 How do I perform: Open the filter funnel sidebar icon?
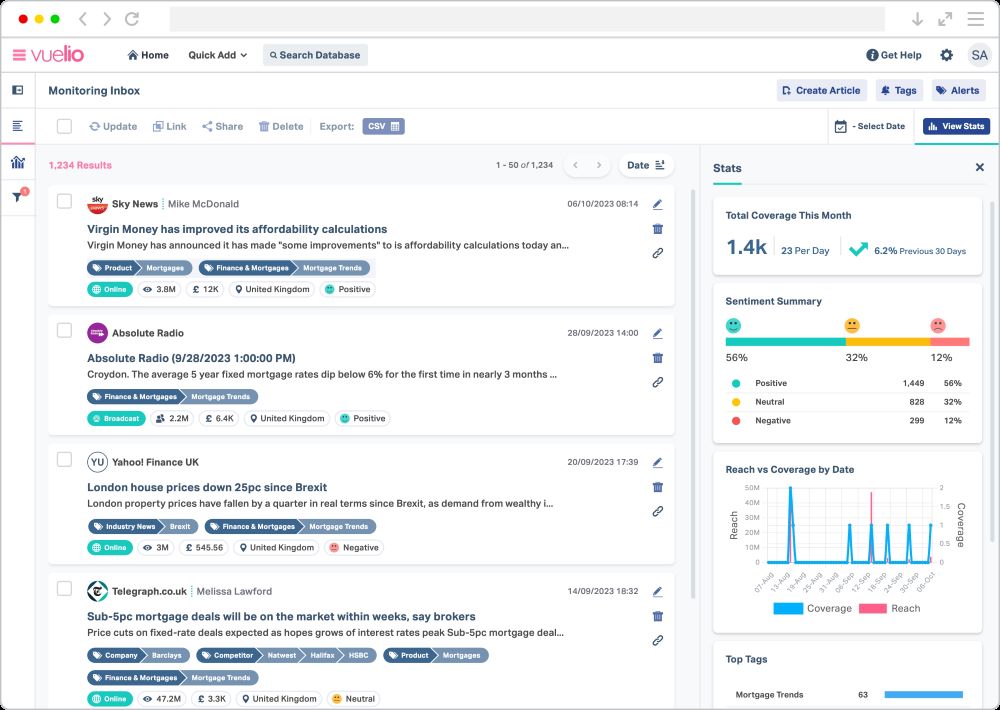[x=18, y=196]
